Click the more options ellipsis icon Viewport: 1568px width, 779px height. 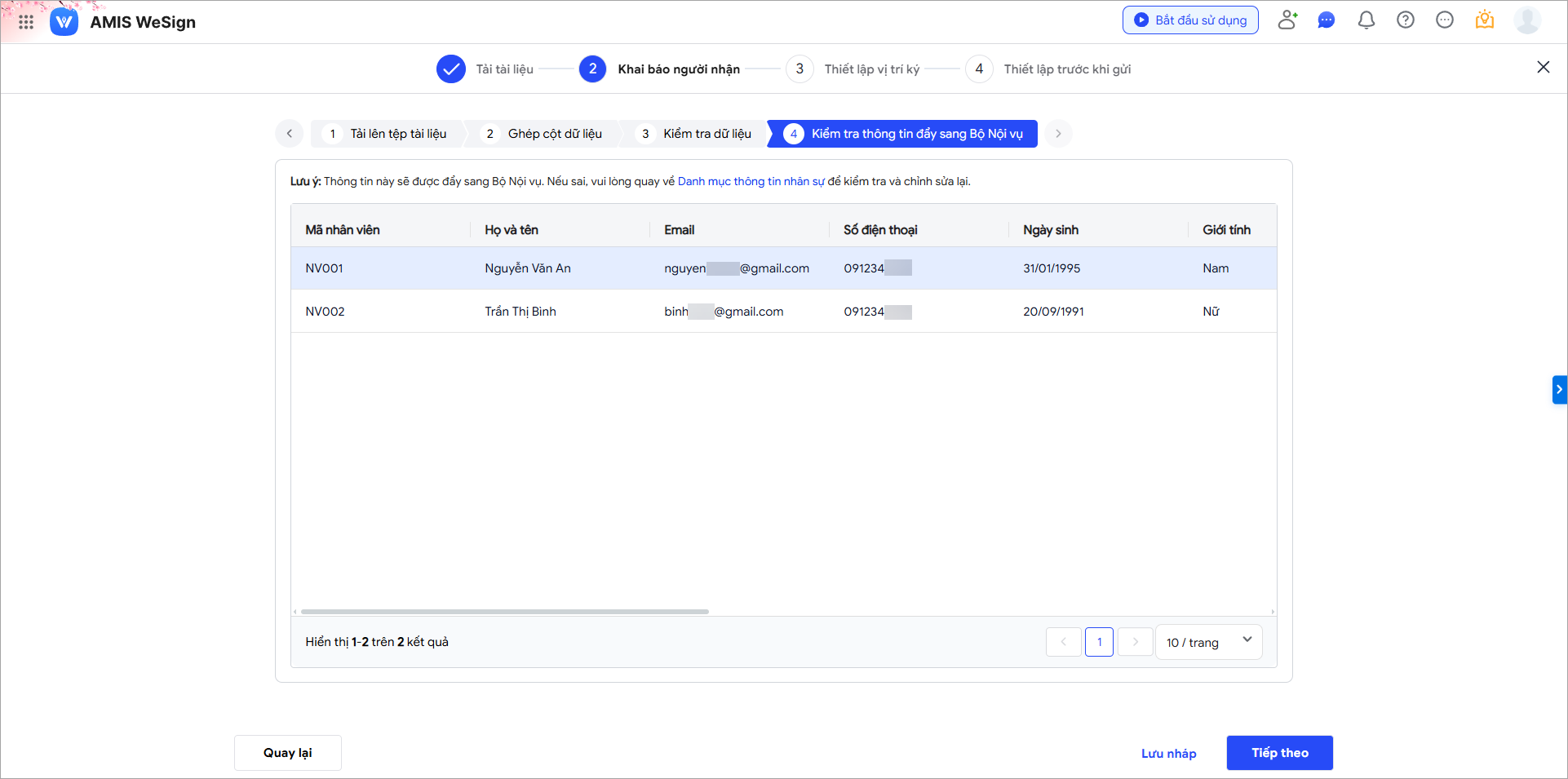1444,20
